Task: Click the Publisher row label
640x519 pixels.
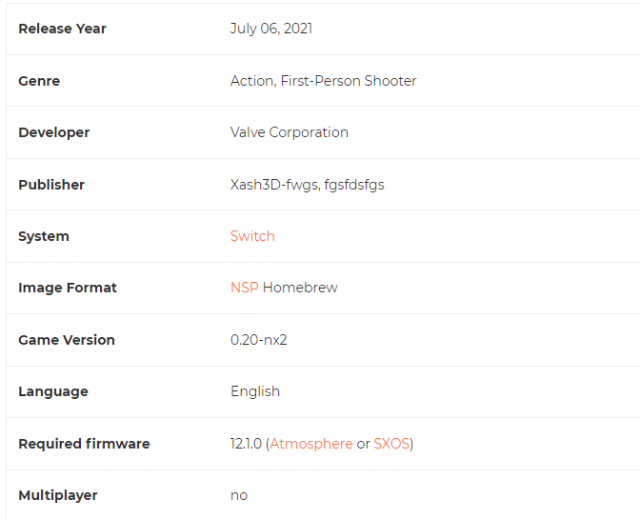Action: tap(51, 185)
